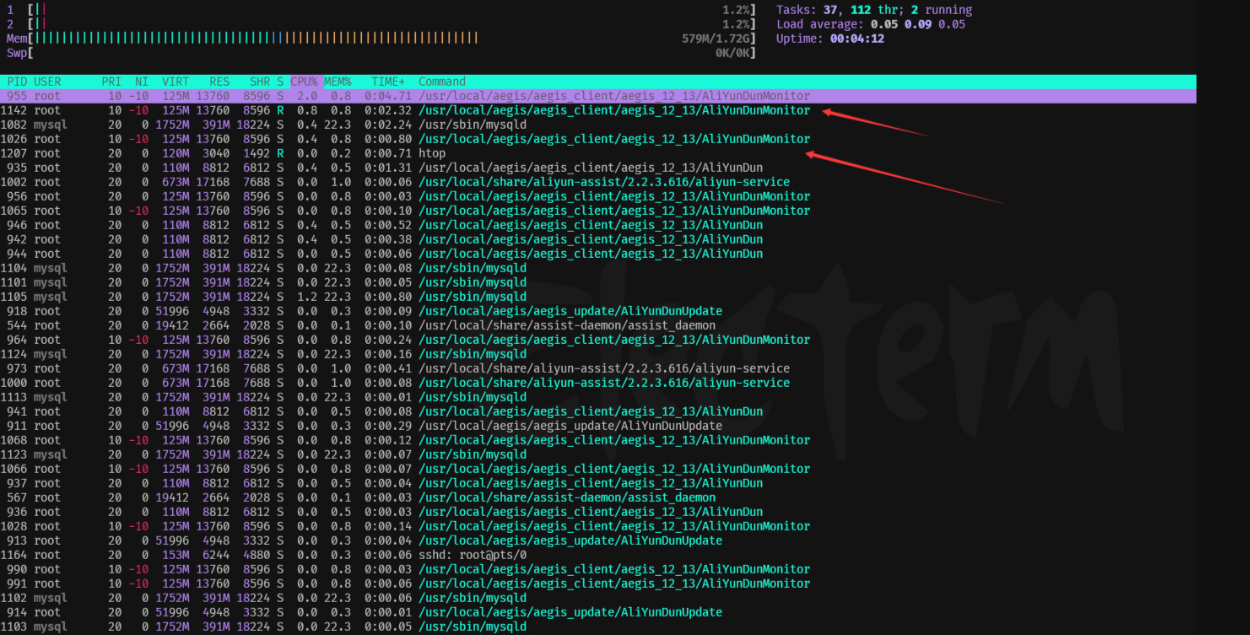Click the Load average readout
Viewport: 1250px width, 635px height.
[871, 24]
